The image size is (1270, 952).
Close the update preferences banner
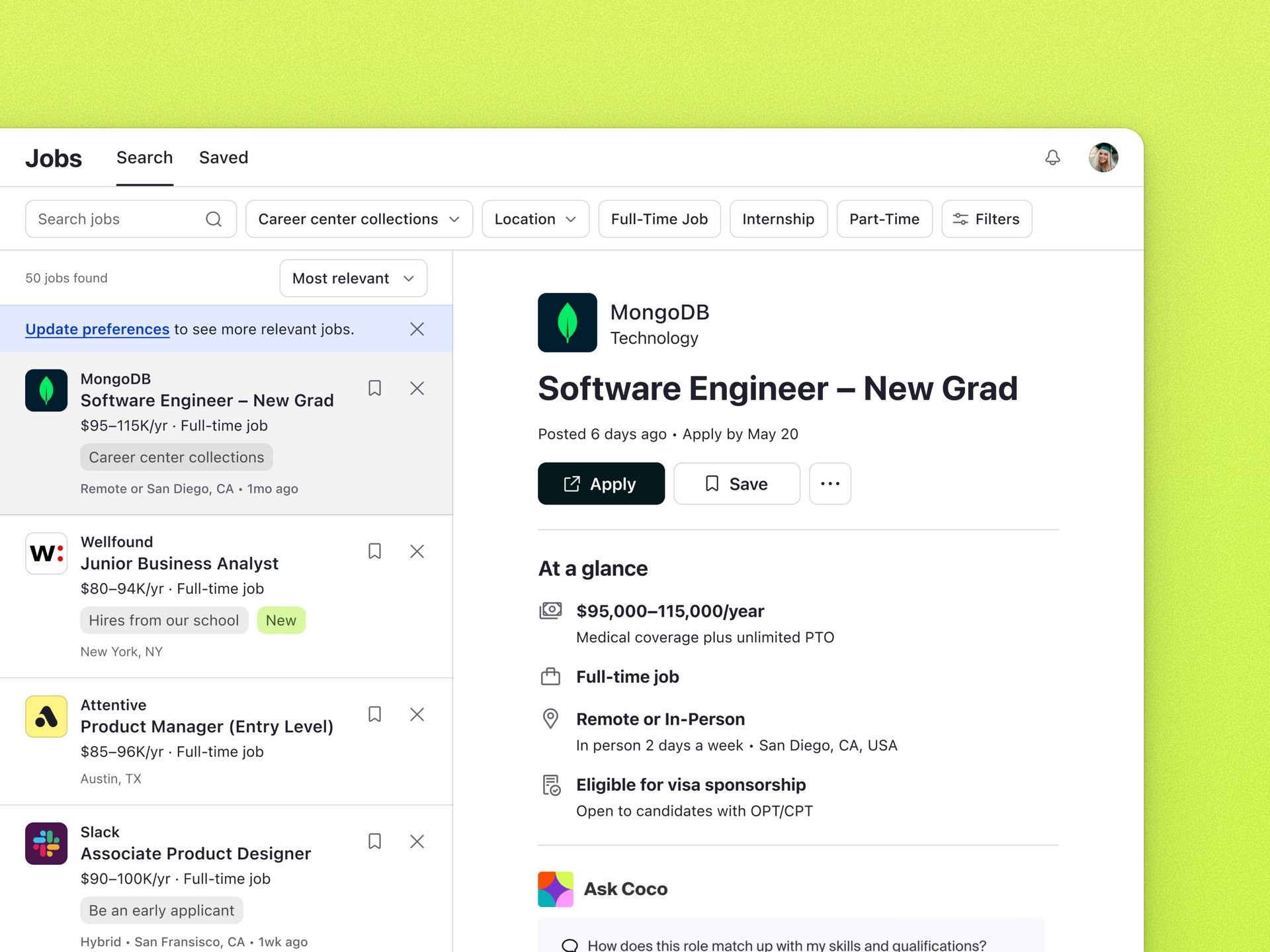(417, 329)
